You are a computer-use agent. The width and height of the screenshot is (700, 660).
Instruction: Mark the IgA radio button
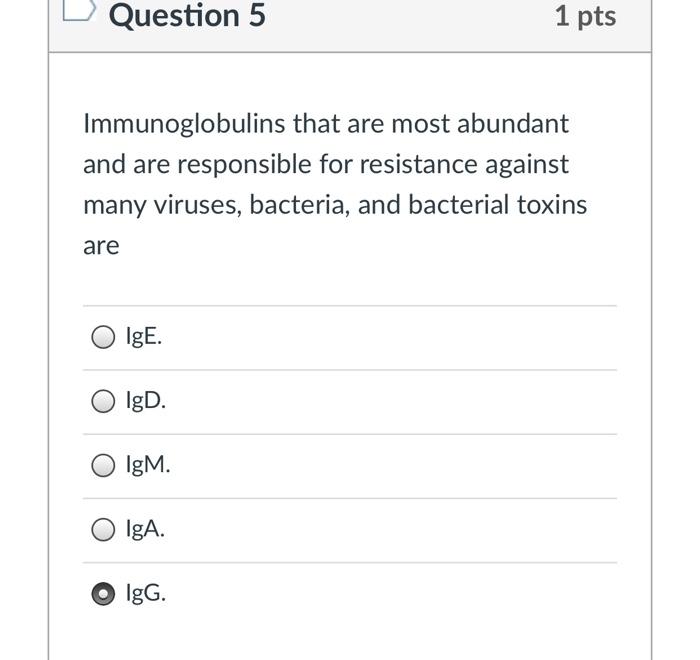coord(104,530)
